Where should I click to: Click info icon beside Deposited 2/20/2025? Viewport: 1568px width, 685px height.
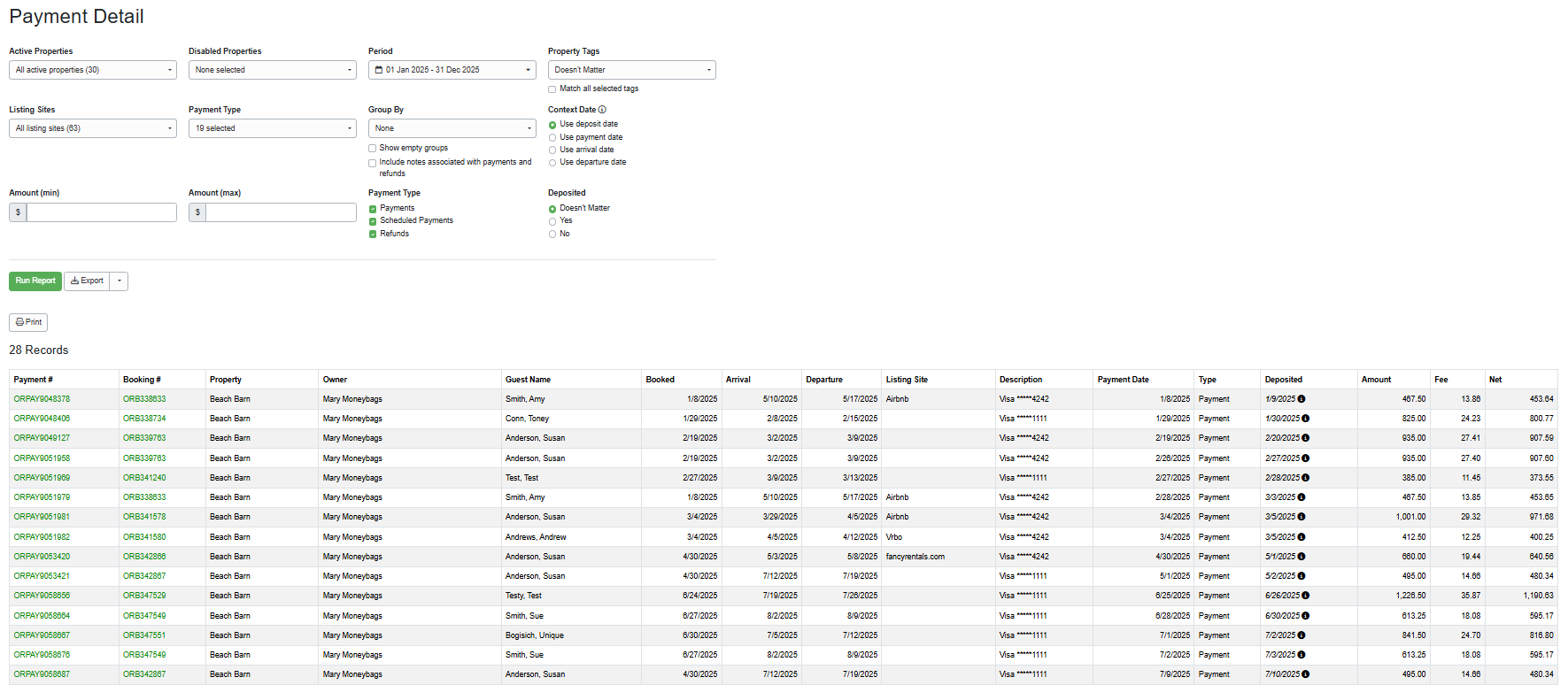(x=1306, y=438)
